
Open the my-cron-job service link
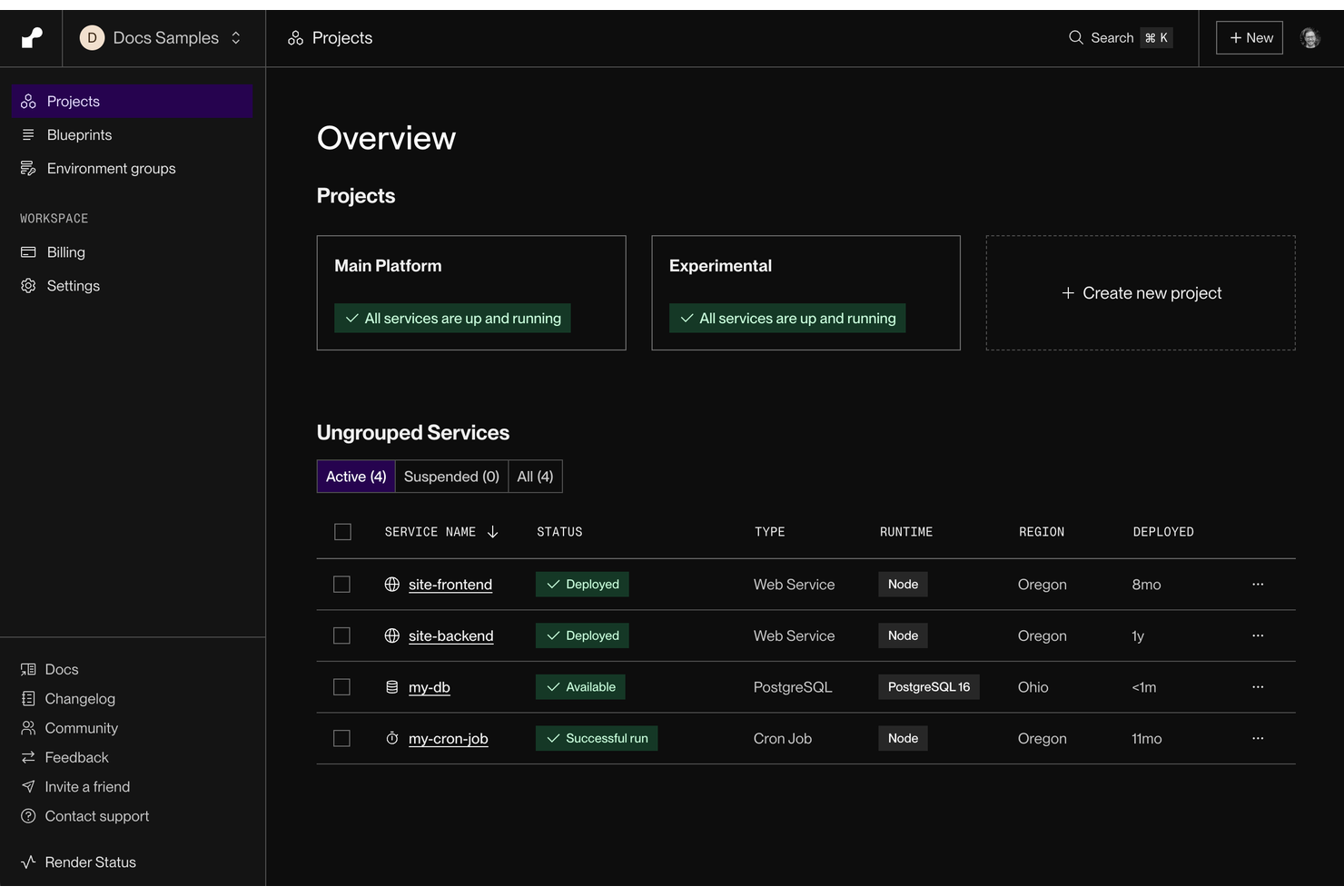click(x=448, y=738)
